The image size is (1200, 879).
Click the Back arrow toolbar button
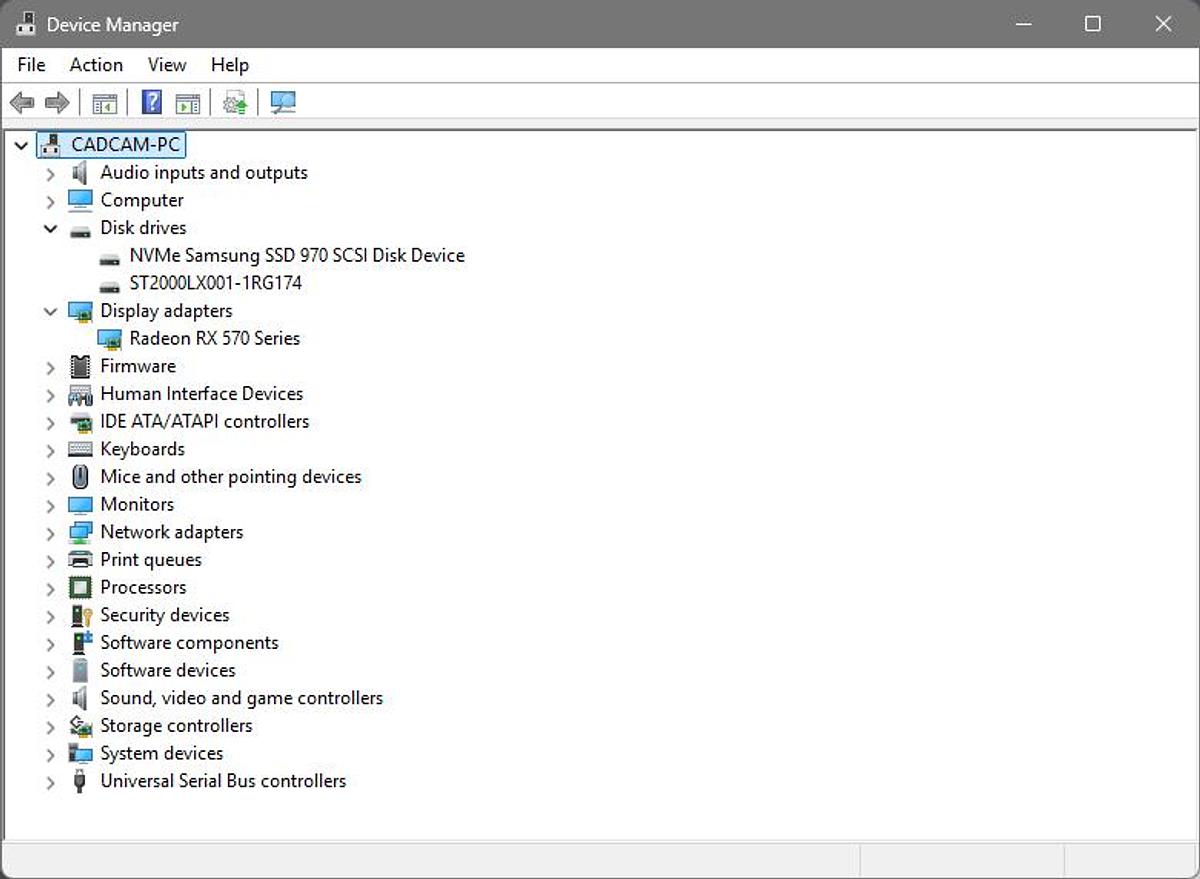point(22,102)
